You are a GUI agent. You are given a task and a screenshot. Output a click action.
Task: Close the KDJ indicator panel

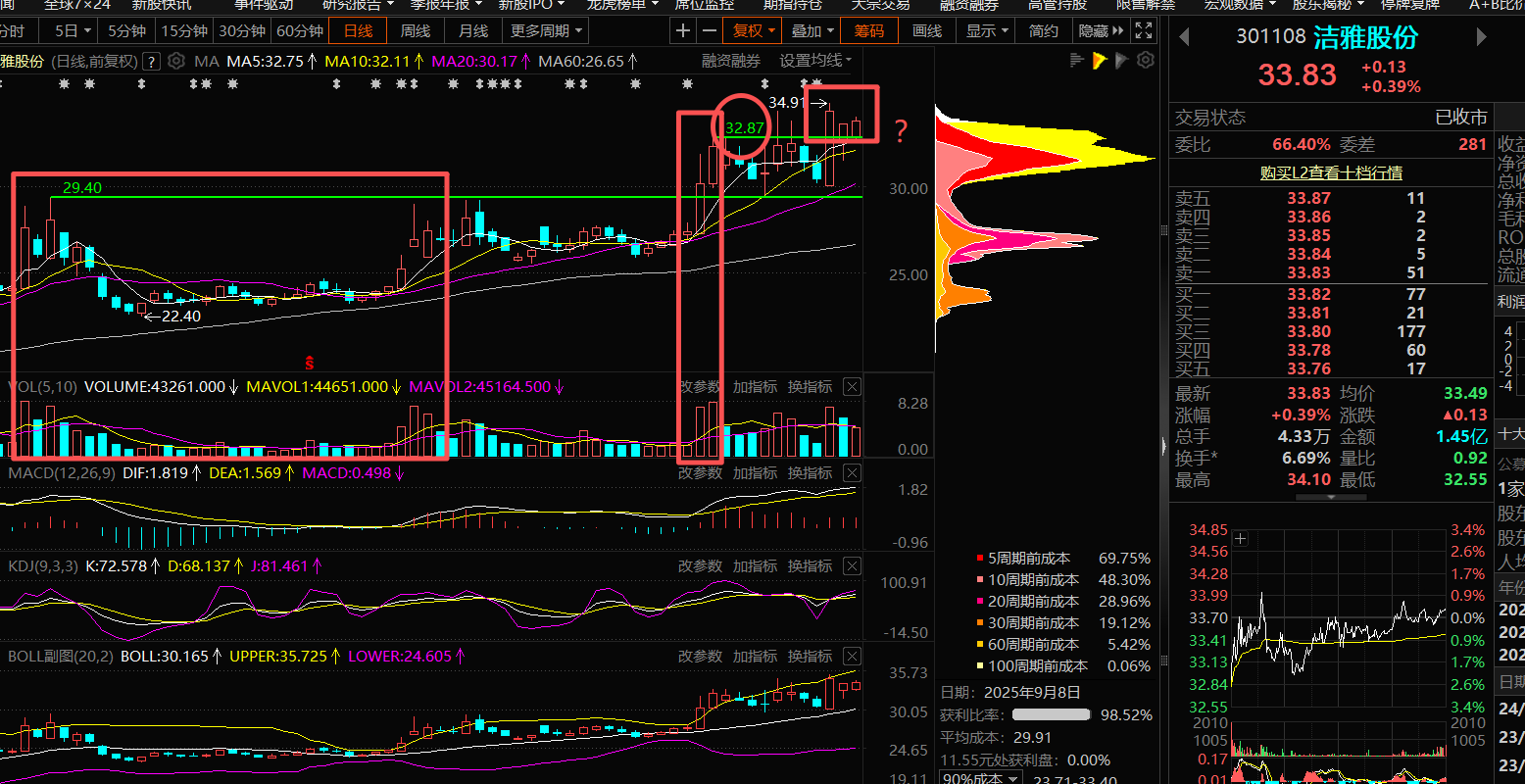tap(852, 565)
